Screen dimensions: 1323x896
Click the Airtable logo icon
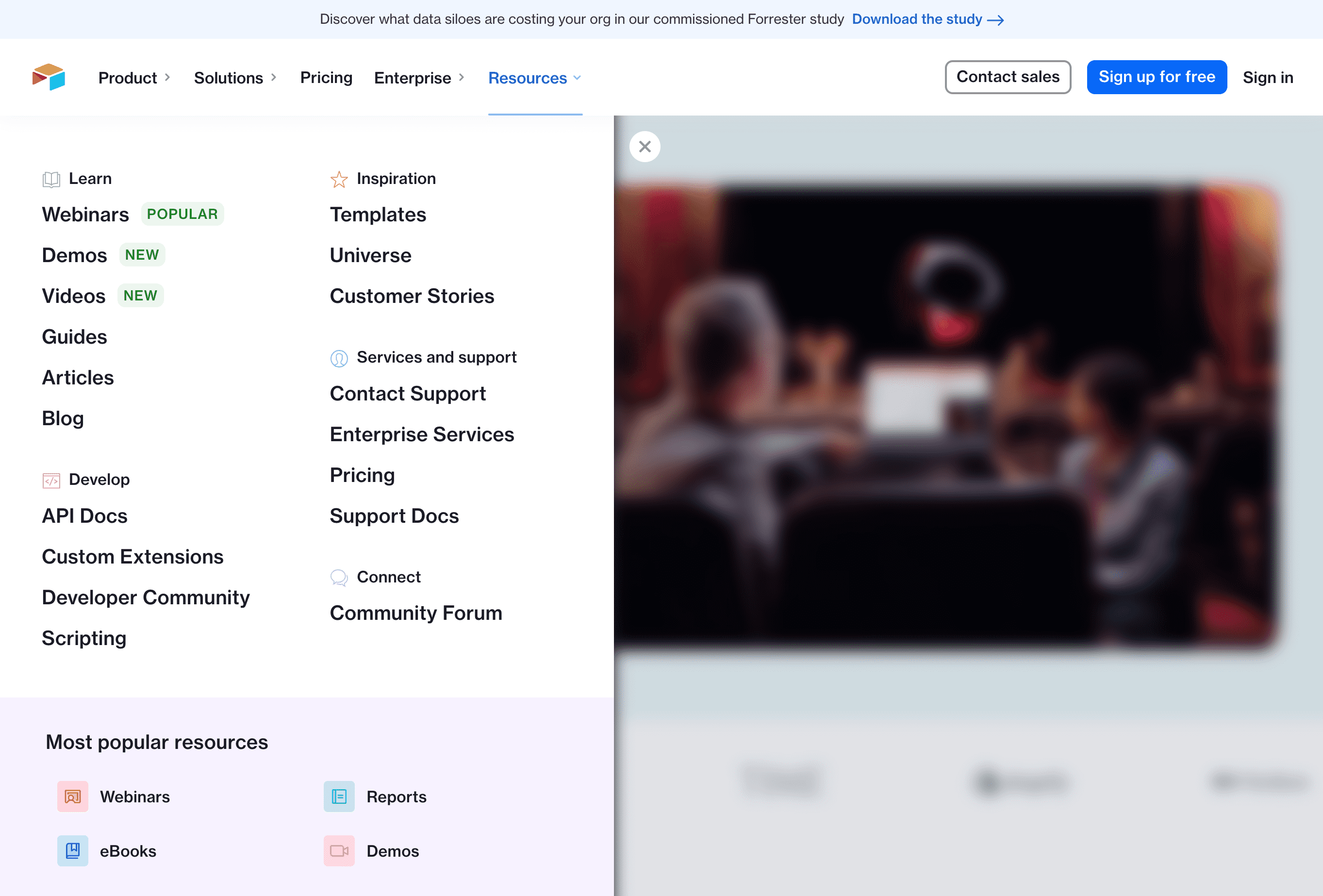(x=49, y=77)
